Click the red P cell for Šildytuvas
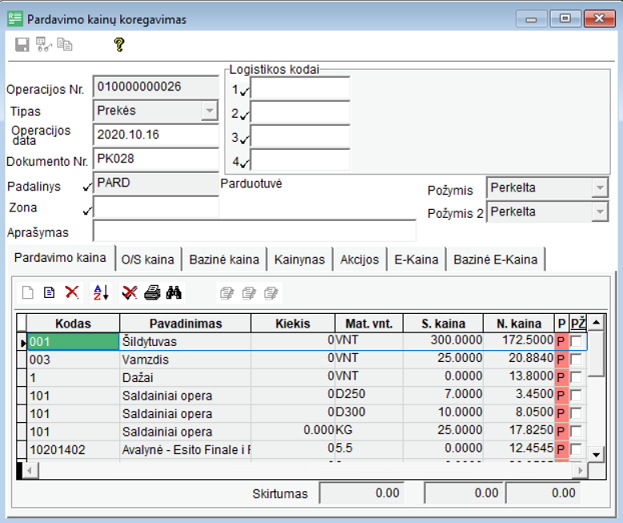The width and height of the screenshot is (623, 523). pos(561,341)
